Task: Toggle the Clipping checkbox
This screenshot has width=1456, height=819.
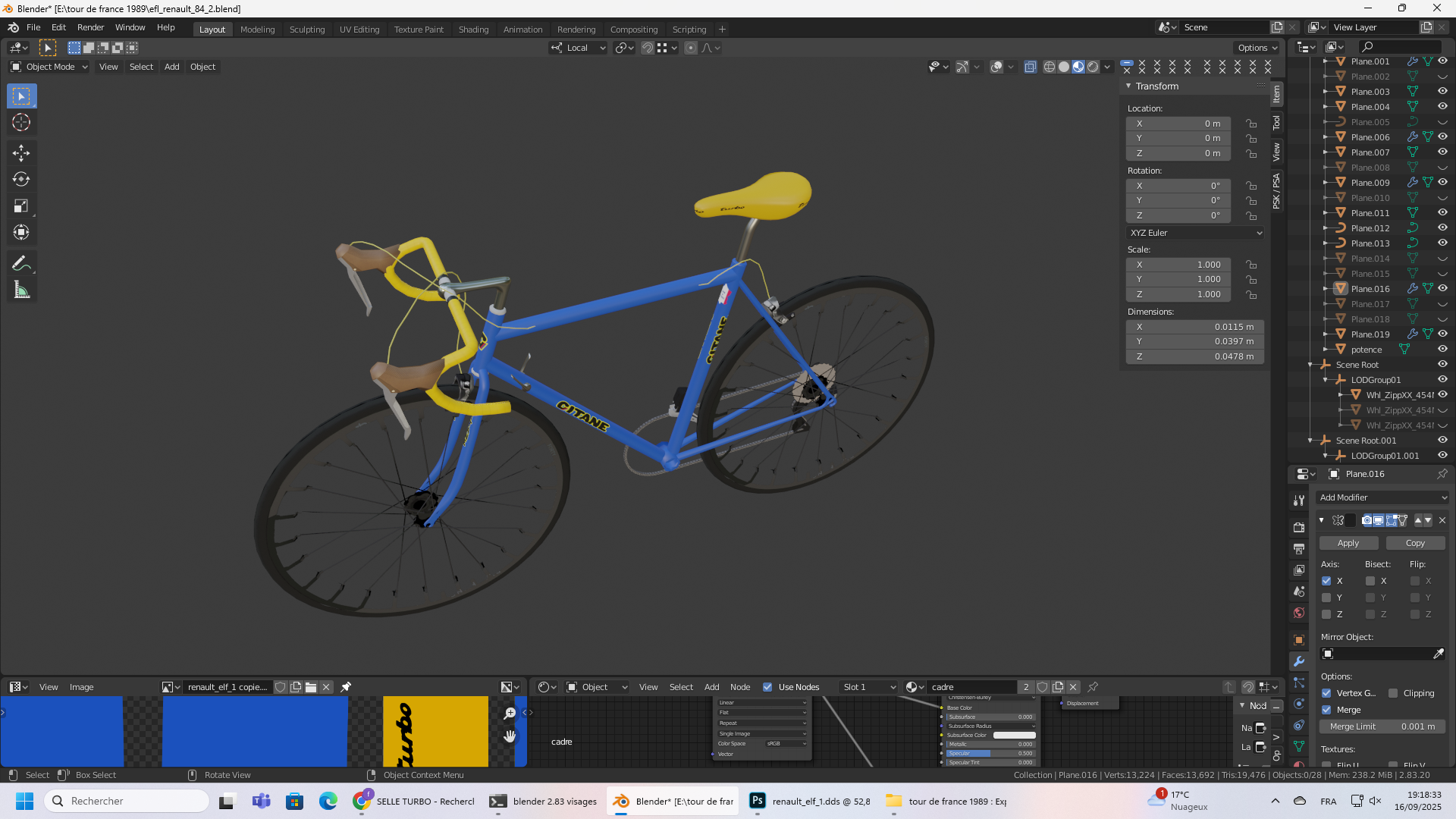Action: click(1393, 693)
